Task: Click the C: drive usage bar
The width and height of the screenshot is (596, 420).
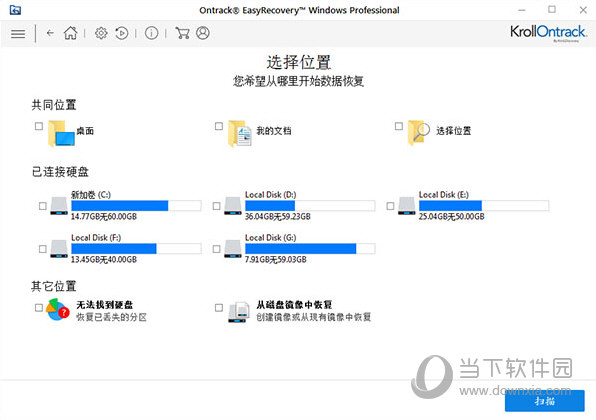Action: pos(136,206)
